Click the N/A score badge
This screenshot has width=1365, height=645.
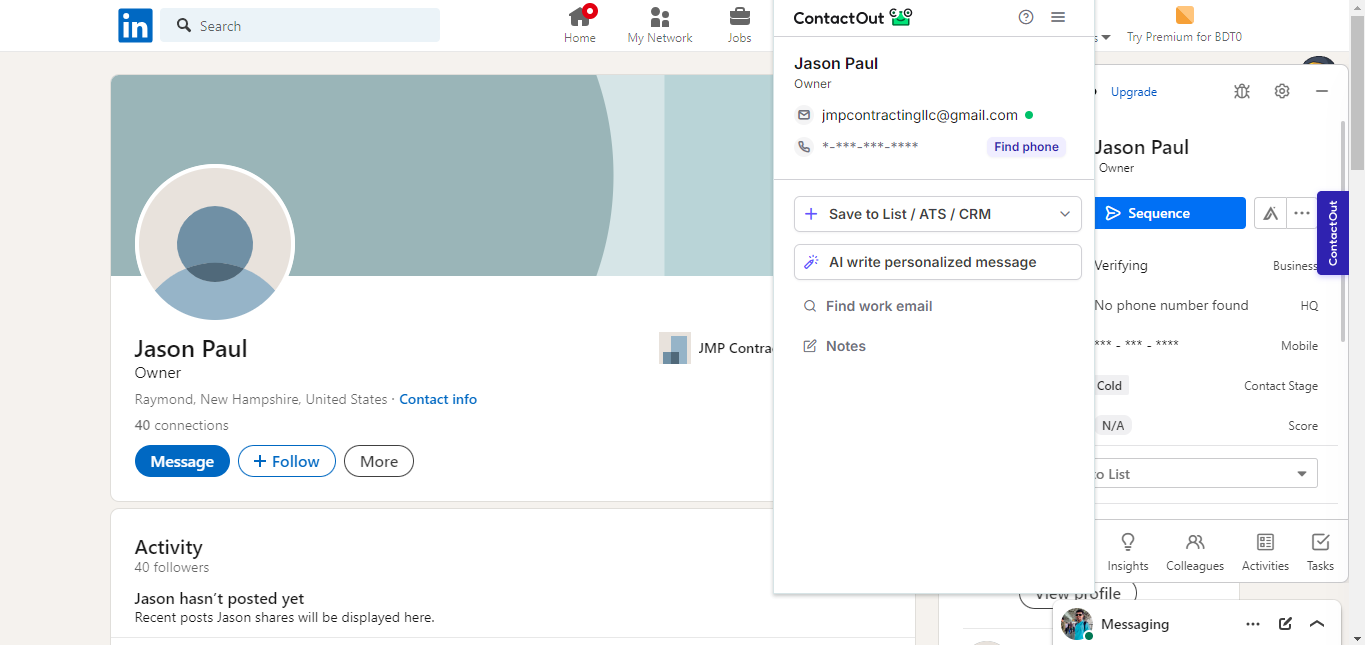(1112, 426)
